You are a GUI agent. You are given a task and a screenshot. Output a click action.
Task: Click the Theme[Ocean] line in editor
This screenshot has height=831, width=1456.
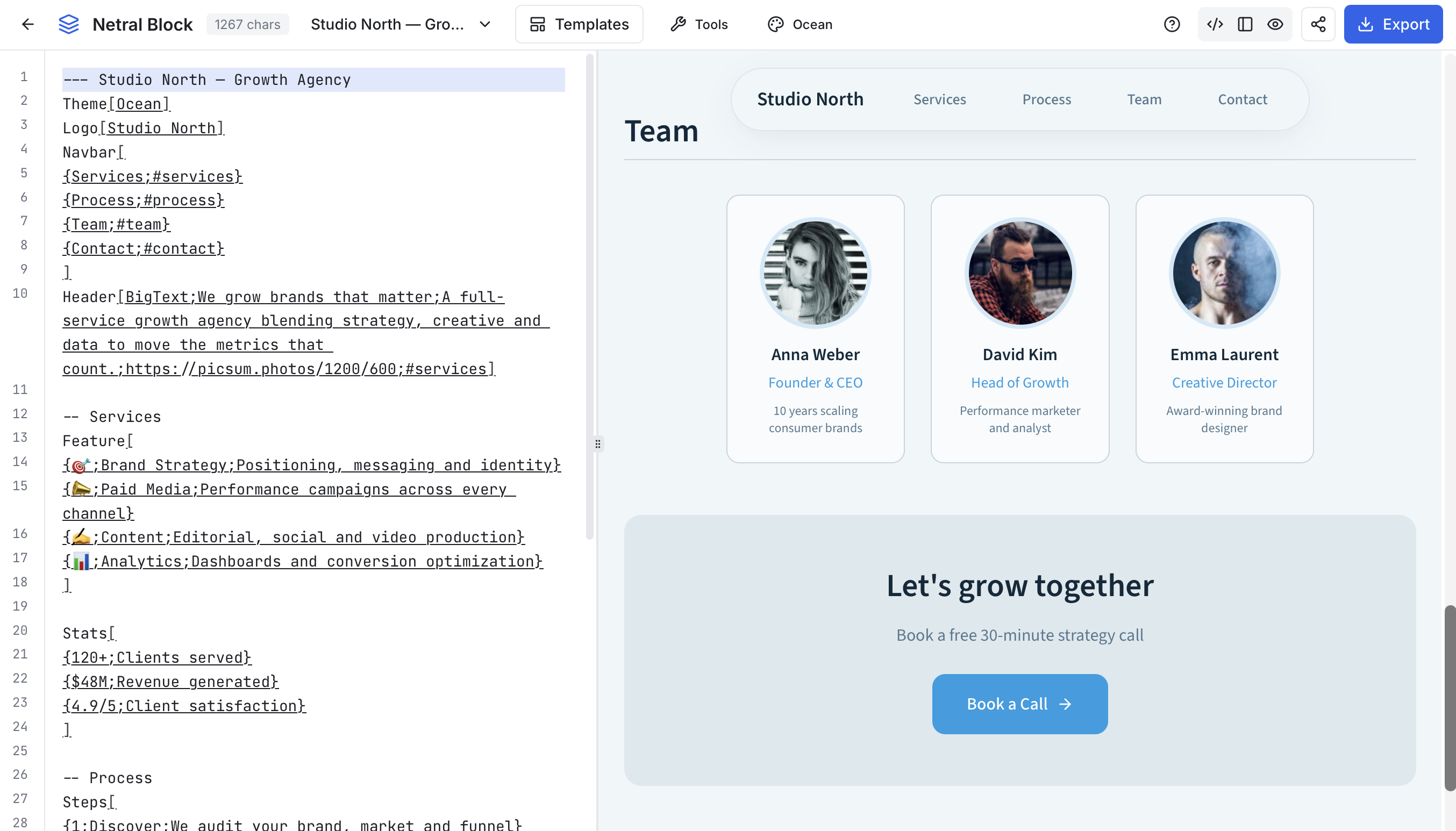tap(117, 104)
